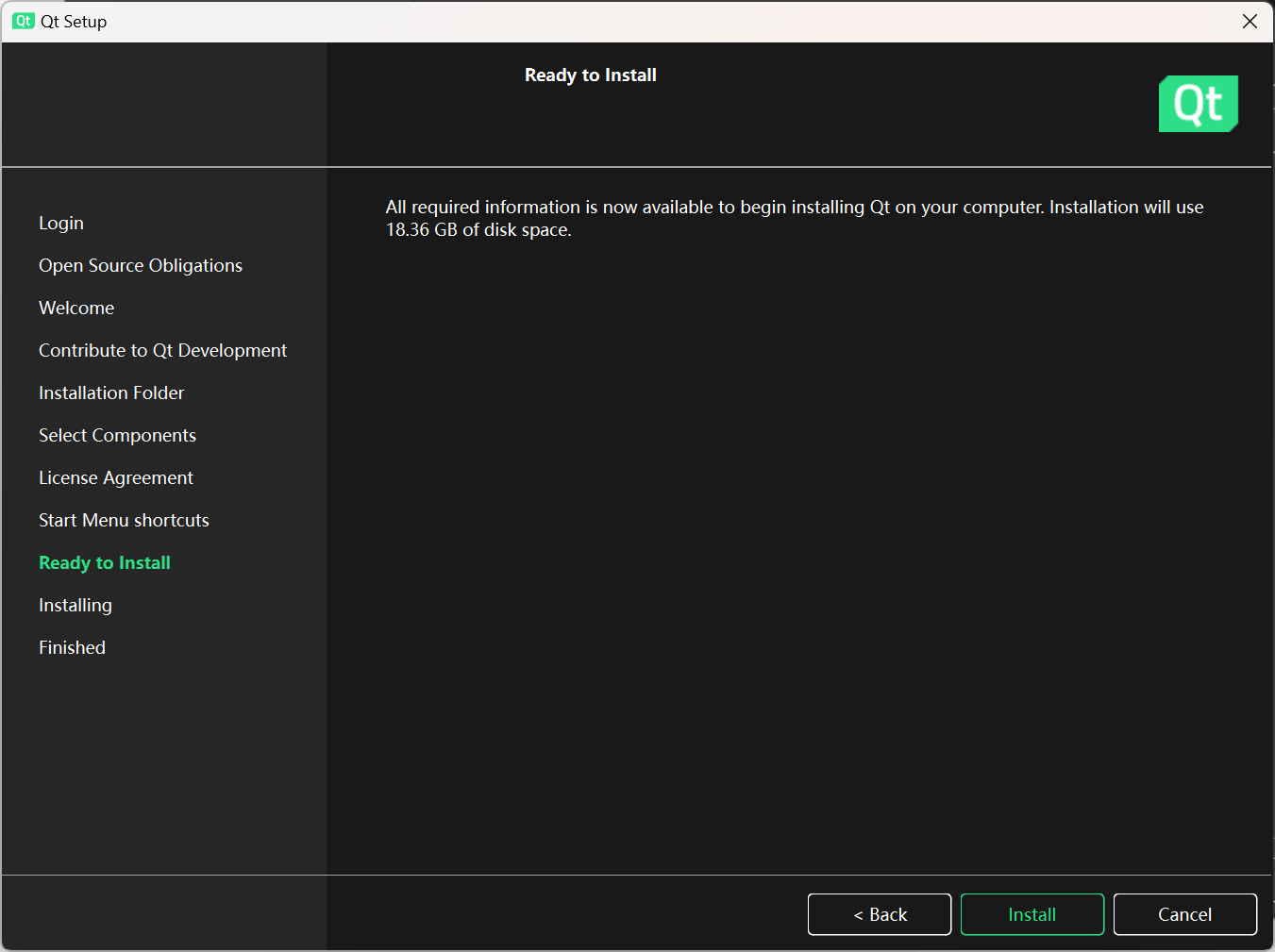
Task: Click the Qt Setup window title text
Action: click(x=74, y=21)
